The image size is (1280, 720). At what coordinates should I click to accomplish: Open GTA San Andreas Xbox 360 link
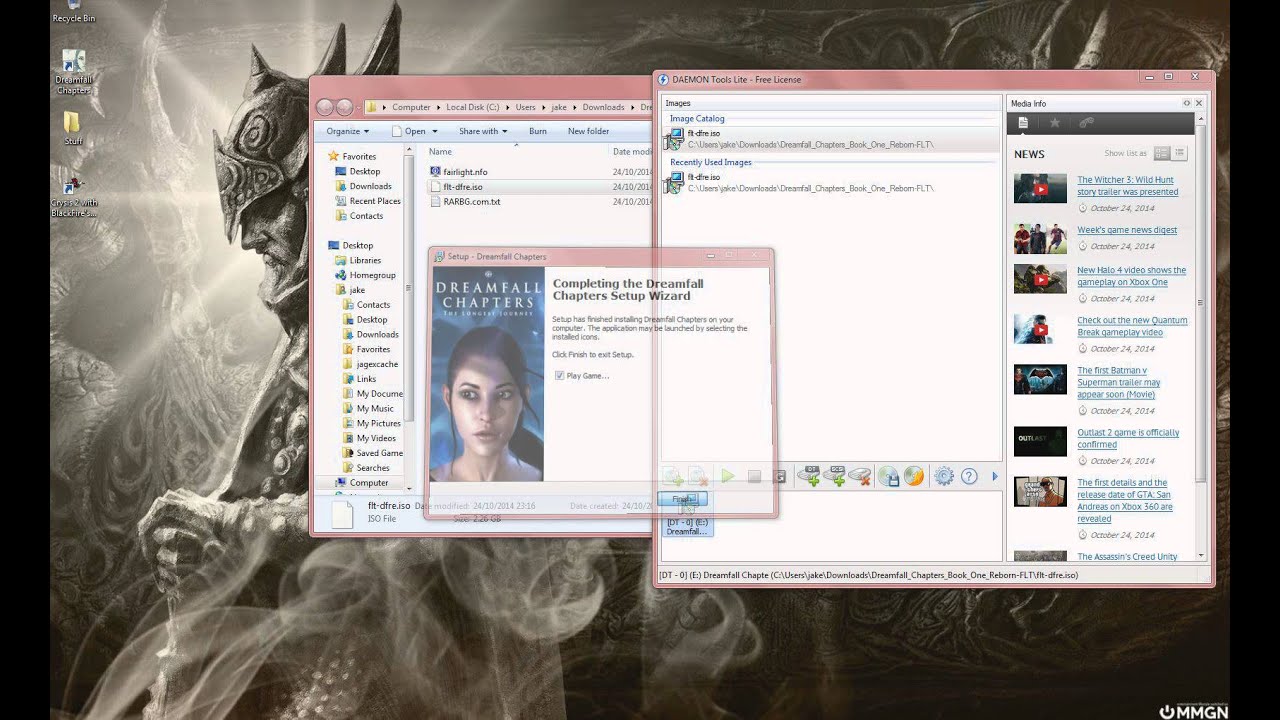pyautogui.click(x=1125, y=501)
